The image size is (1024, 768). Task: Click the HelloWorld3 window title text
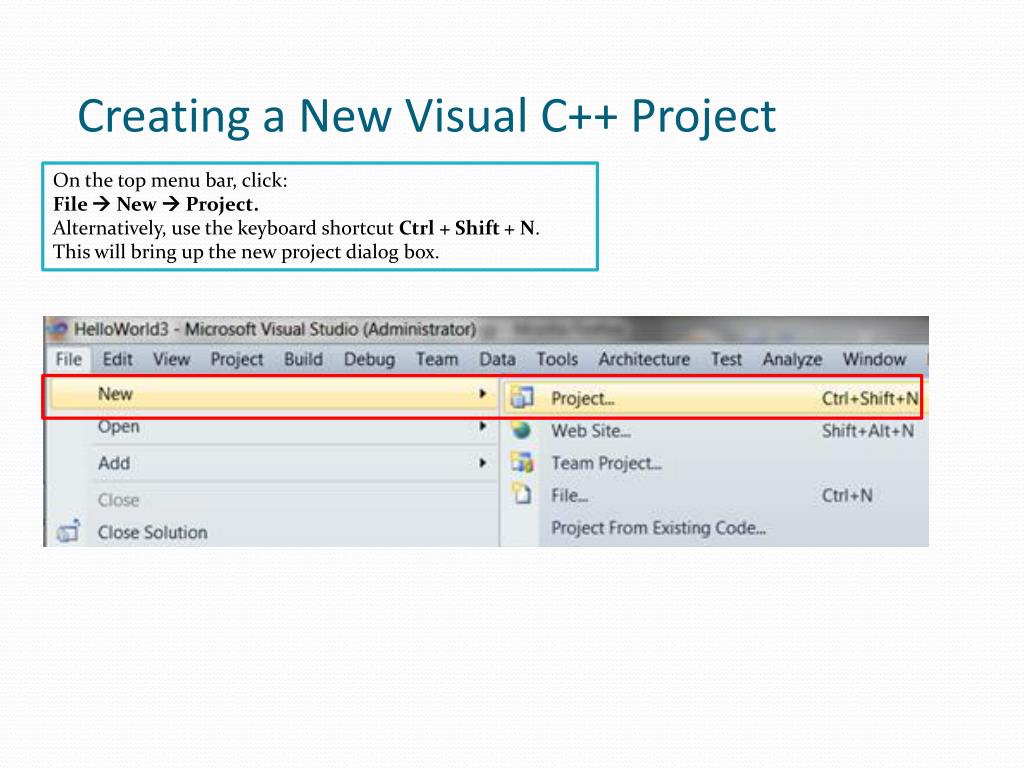point(275,328)
